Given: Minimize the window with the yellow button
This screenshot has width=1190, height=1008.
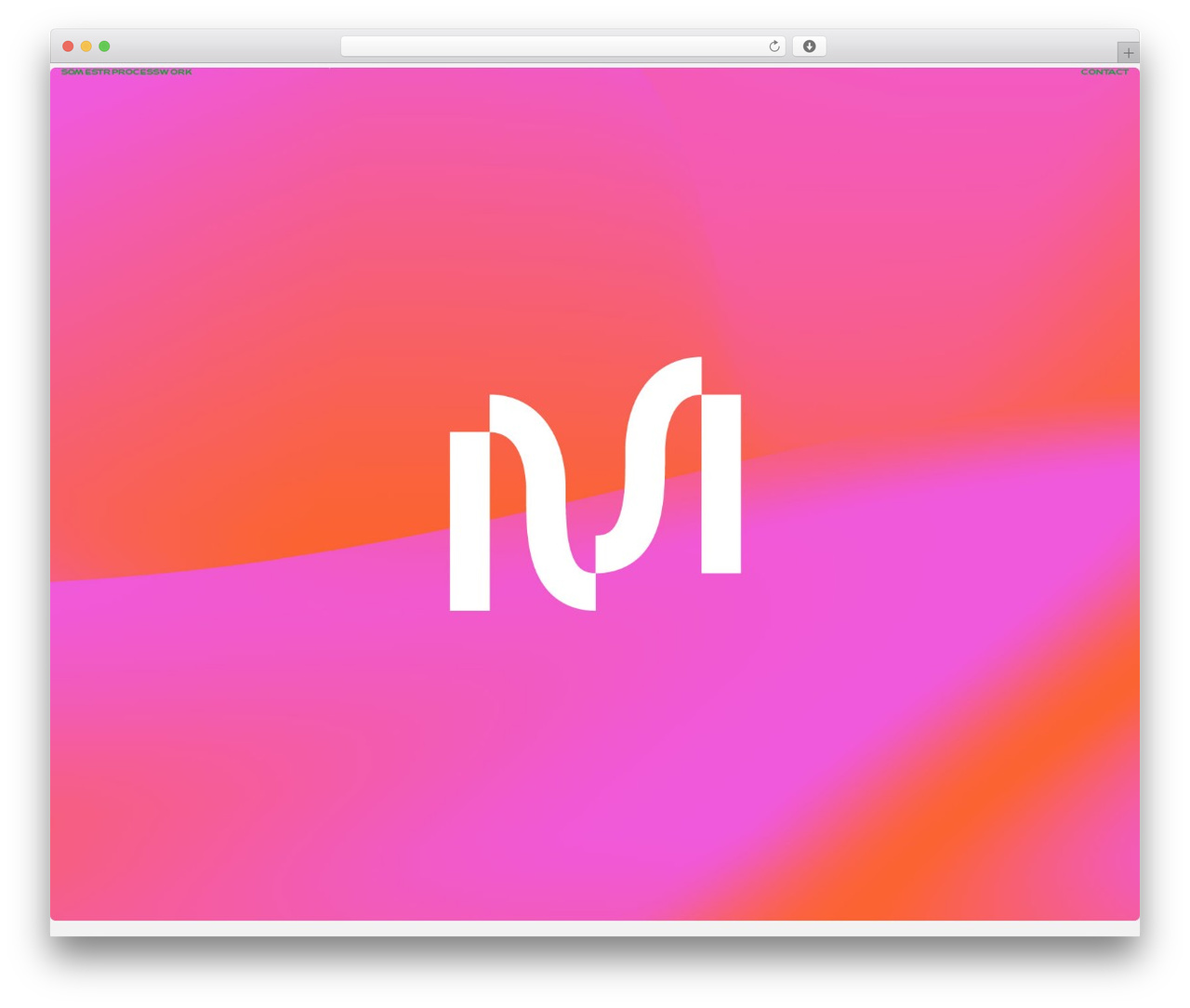Looking at the screenshot, I should point(86,46).
